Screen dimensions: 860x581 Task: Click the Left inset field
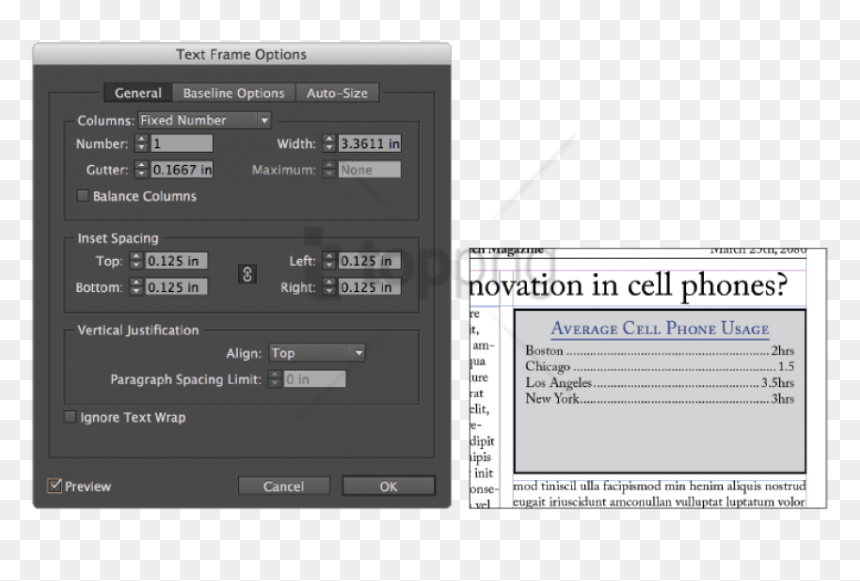point(369,261)
